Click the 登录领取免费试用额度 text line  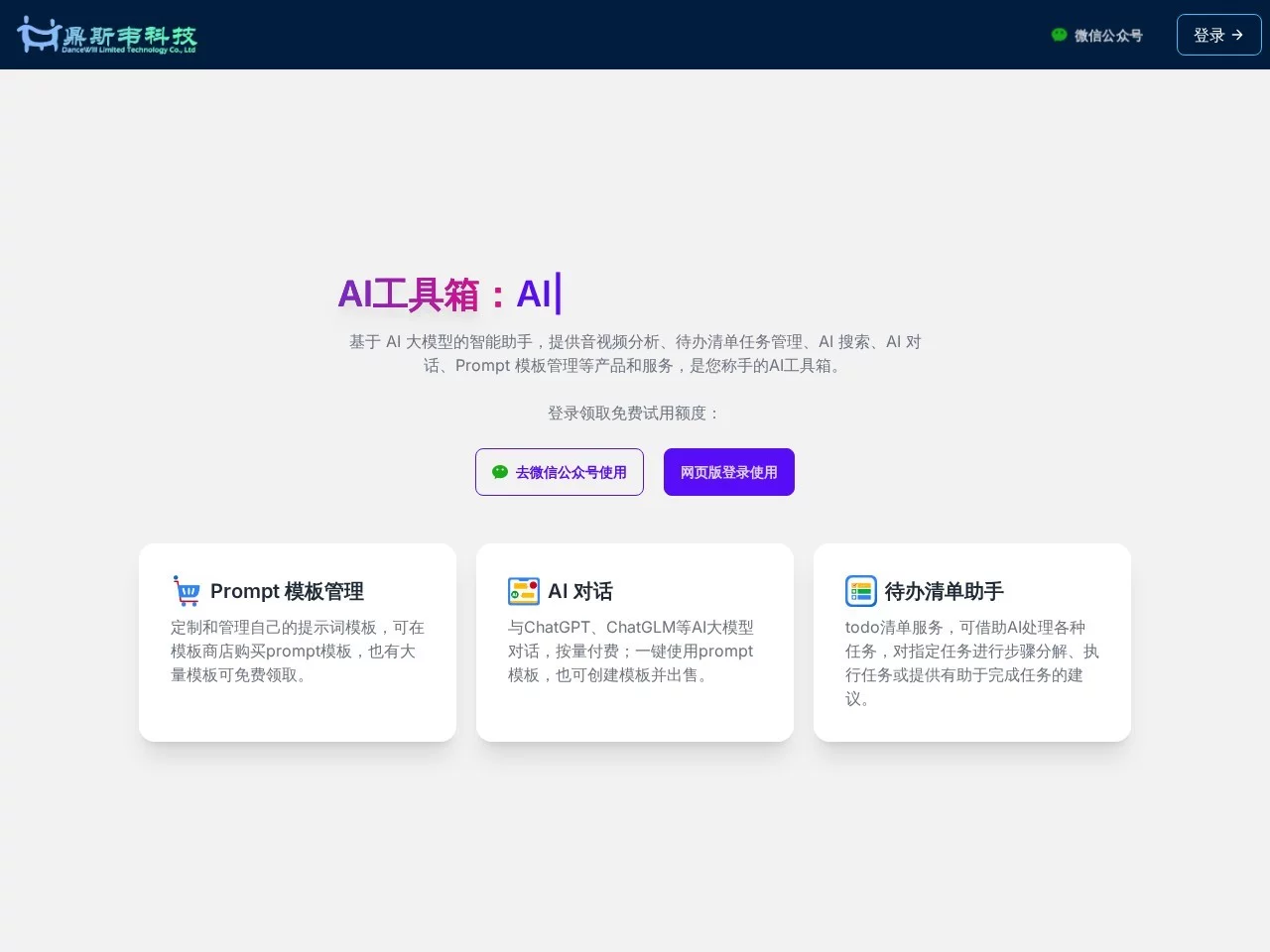point(634,414)
